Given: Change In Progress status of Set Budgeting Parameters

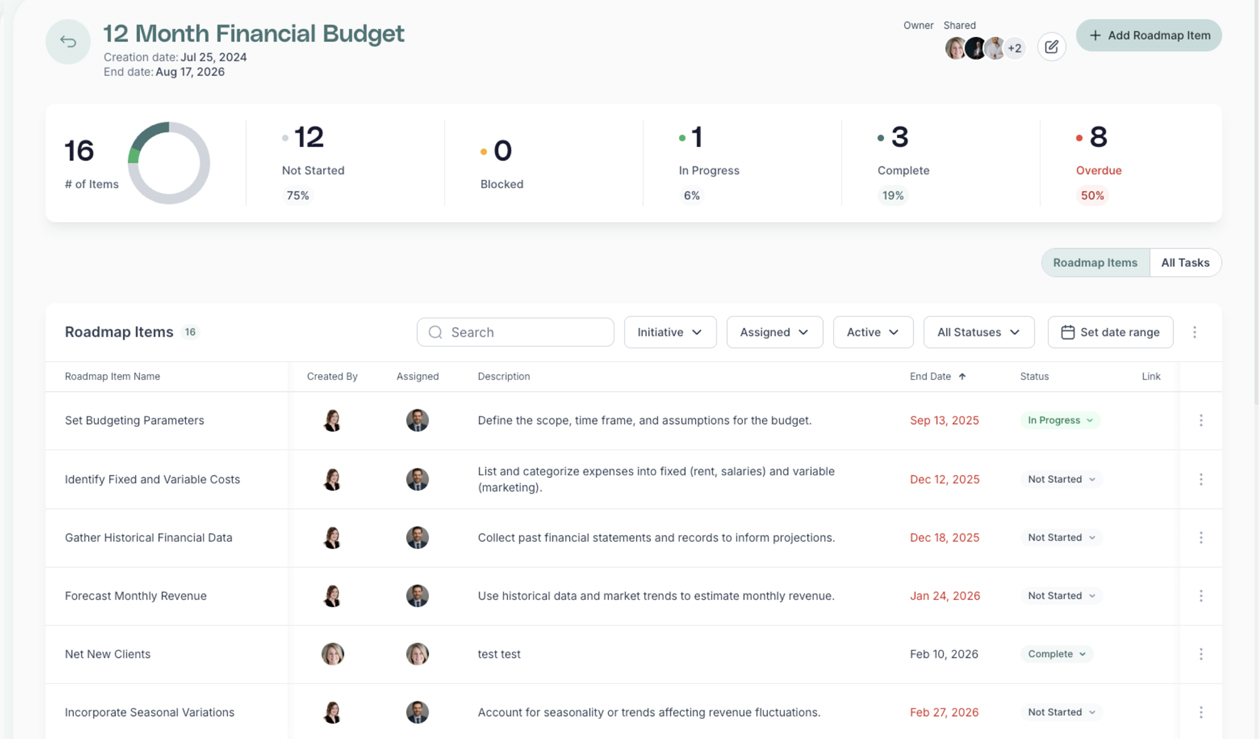Looking at the screenshot, I should tap(1060, 421).
